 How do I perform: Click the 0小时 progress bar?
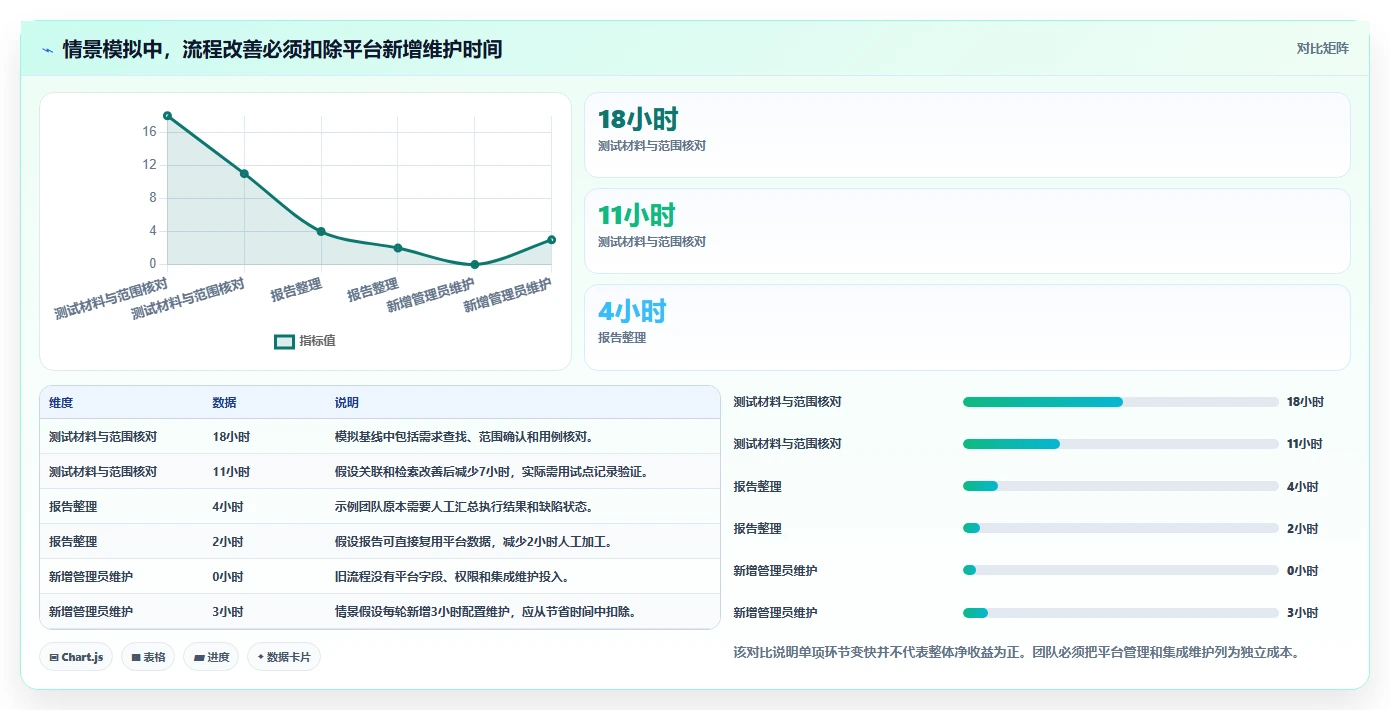click(x=1120, y=570)
